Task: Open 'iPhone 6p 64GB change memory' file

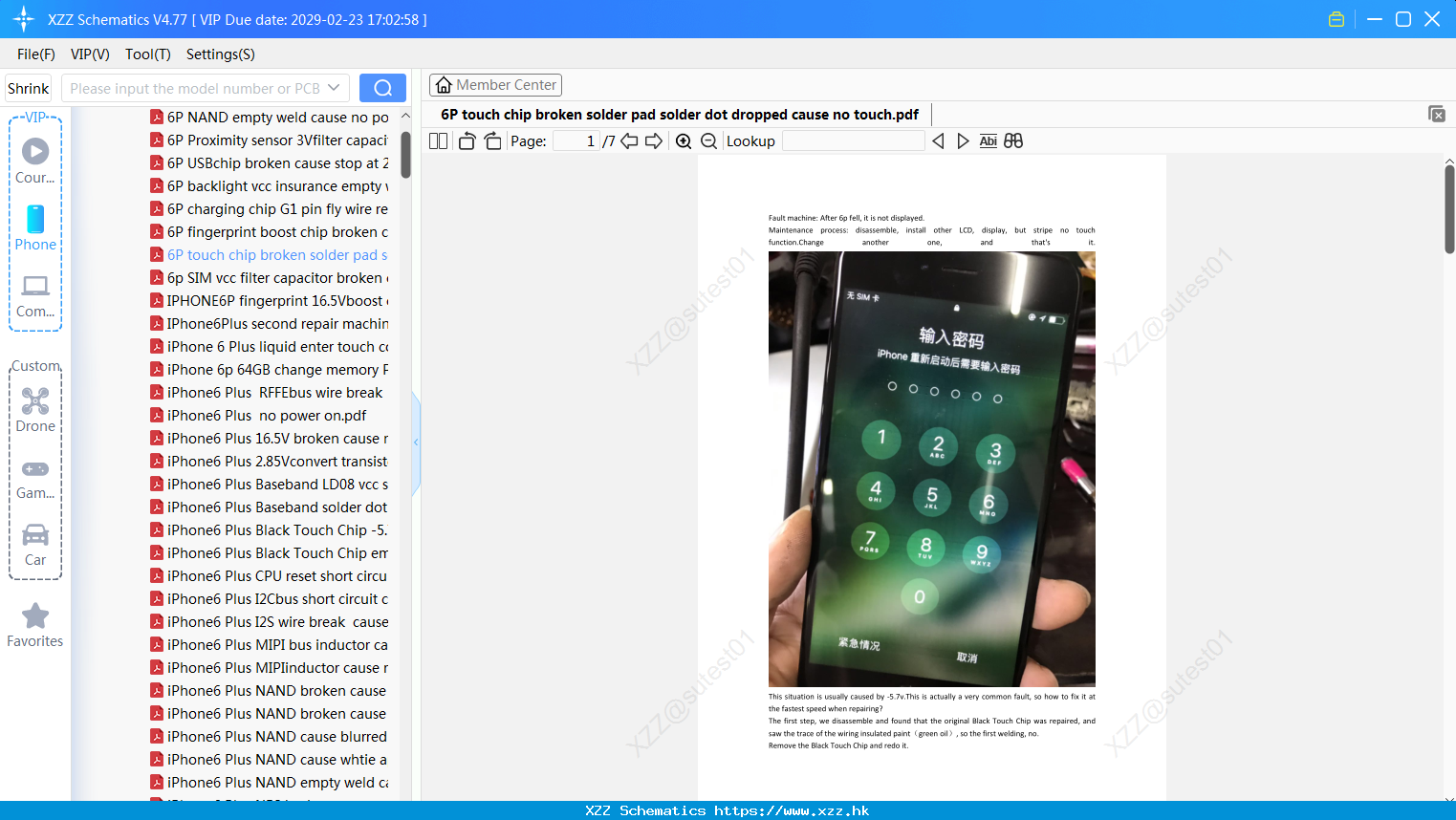Action: click(x=270, y=370)
